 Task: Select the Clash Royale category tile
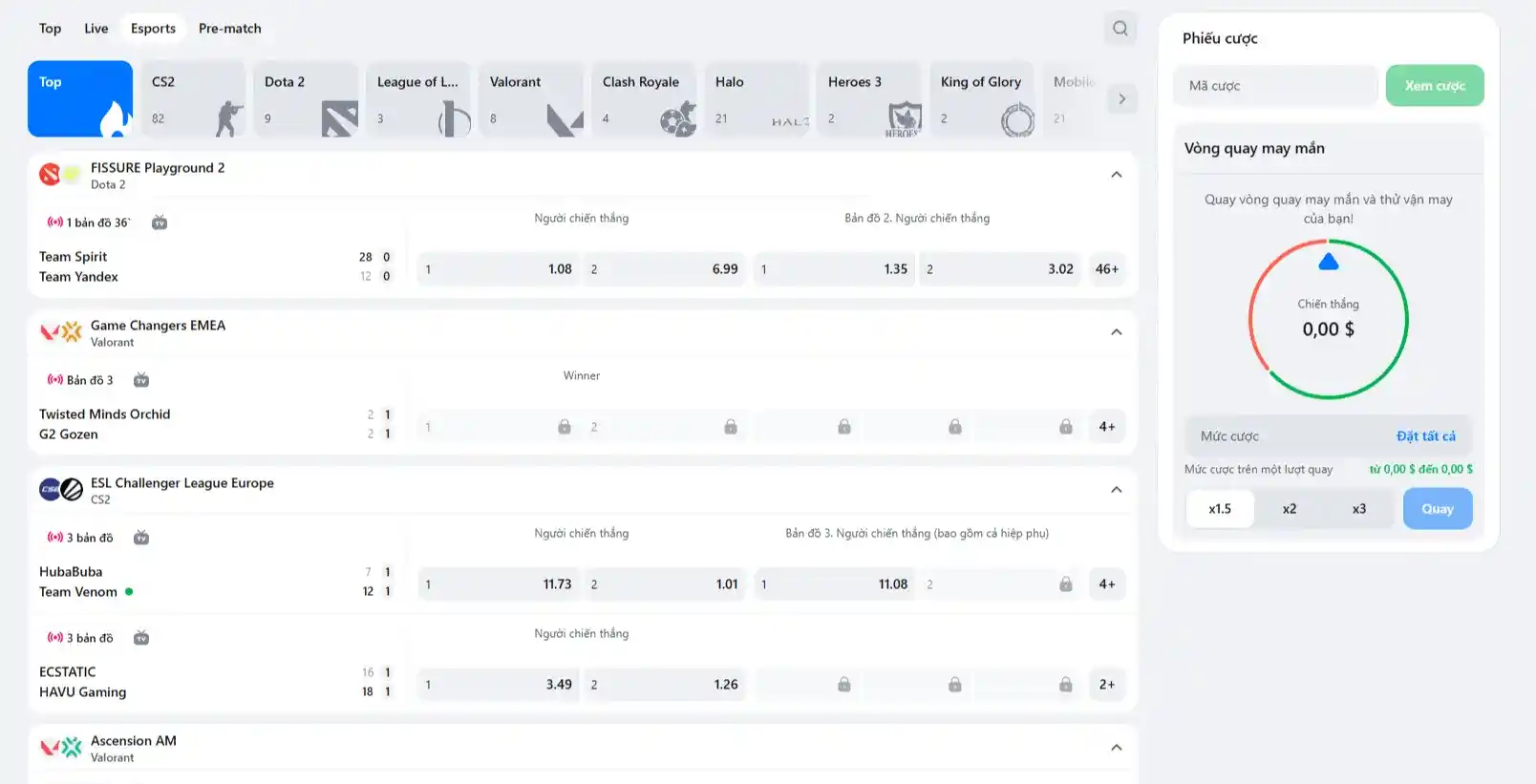(644, 99)
